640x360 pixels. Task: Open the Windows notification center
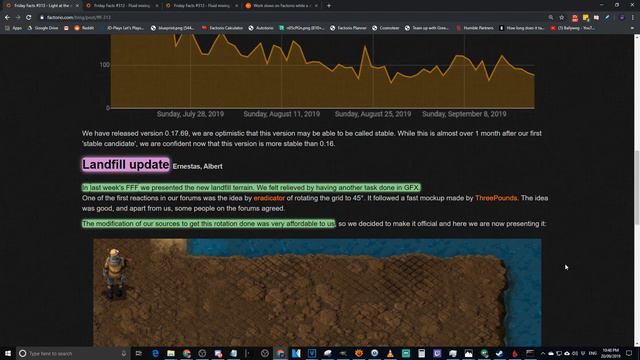click(629, 353)
